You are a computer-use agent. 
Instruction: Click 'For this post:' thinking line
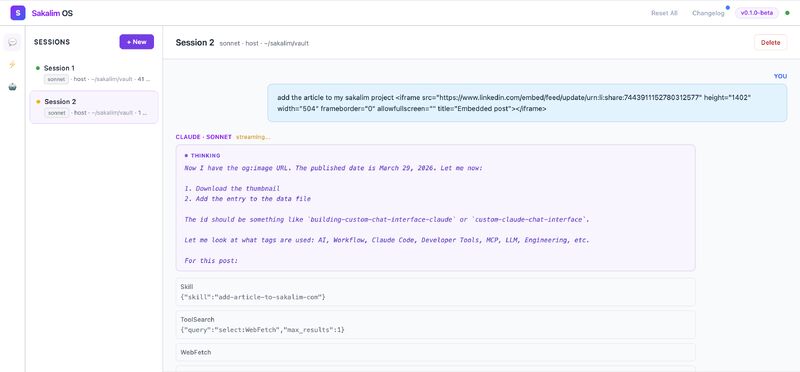pyautogui.click(x=211, y=261)
